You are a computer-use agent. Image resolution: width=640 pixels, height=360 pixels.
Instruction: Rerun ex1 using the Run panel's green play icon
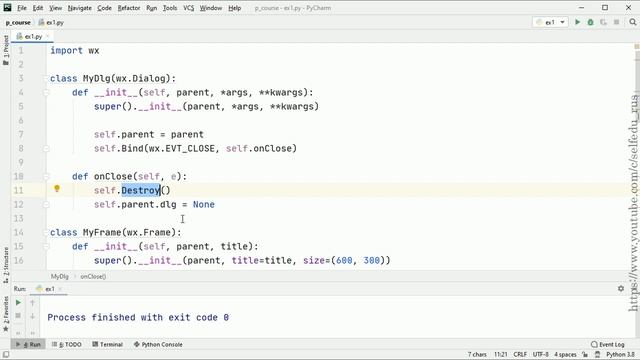coord(18,302)
